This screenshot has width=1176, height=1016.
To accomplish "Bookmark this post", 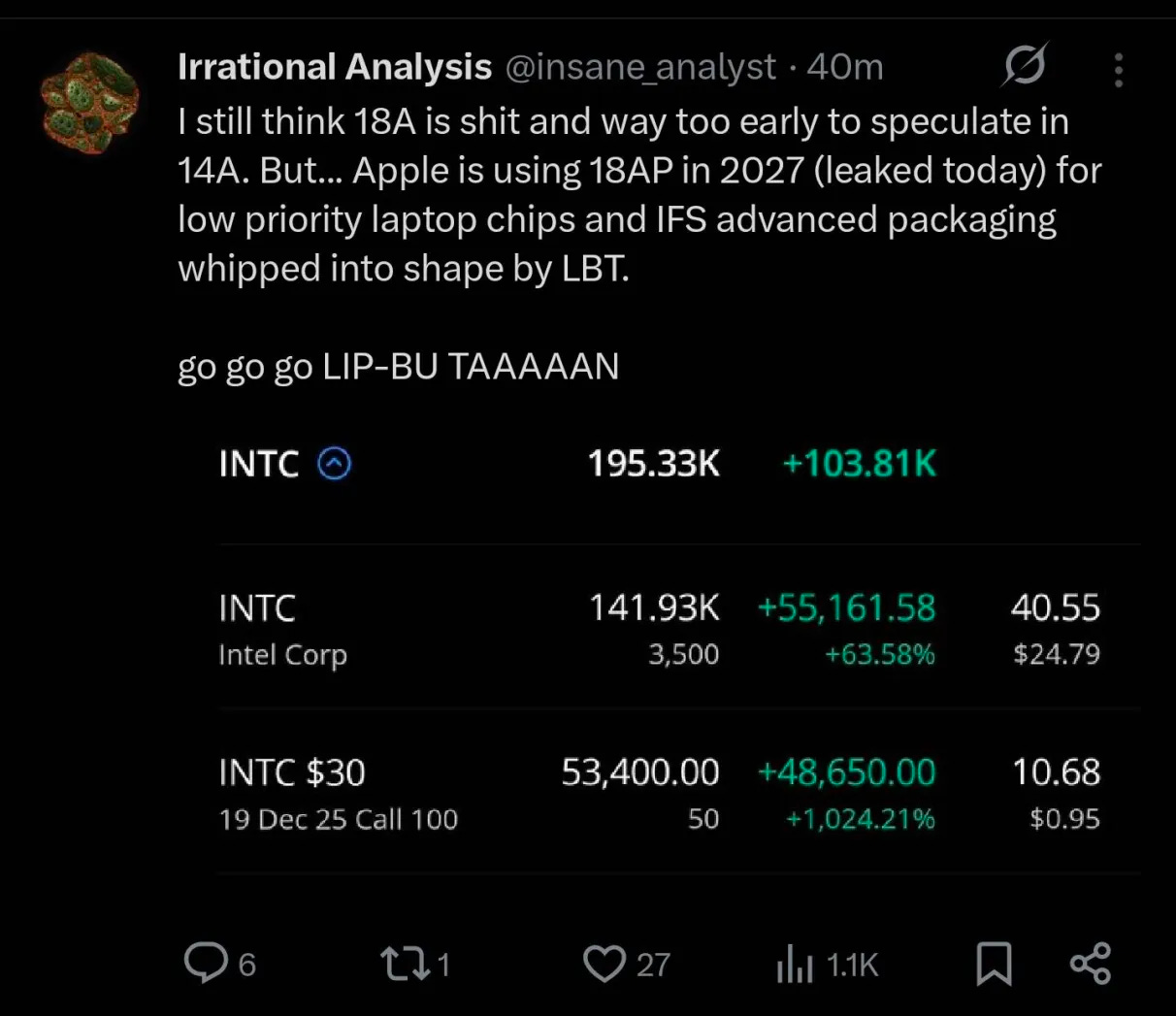I will [994, 964].
